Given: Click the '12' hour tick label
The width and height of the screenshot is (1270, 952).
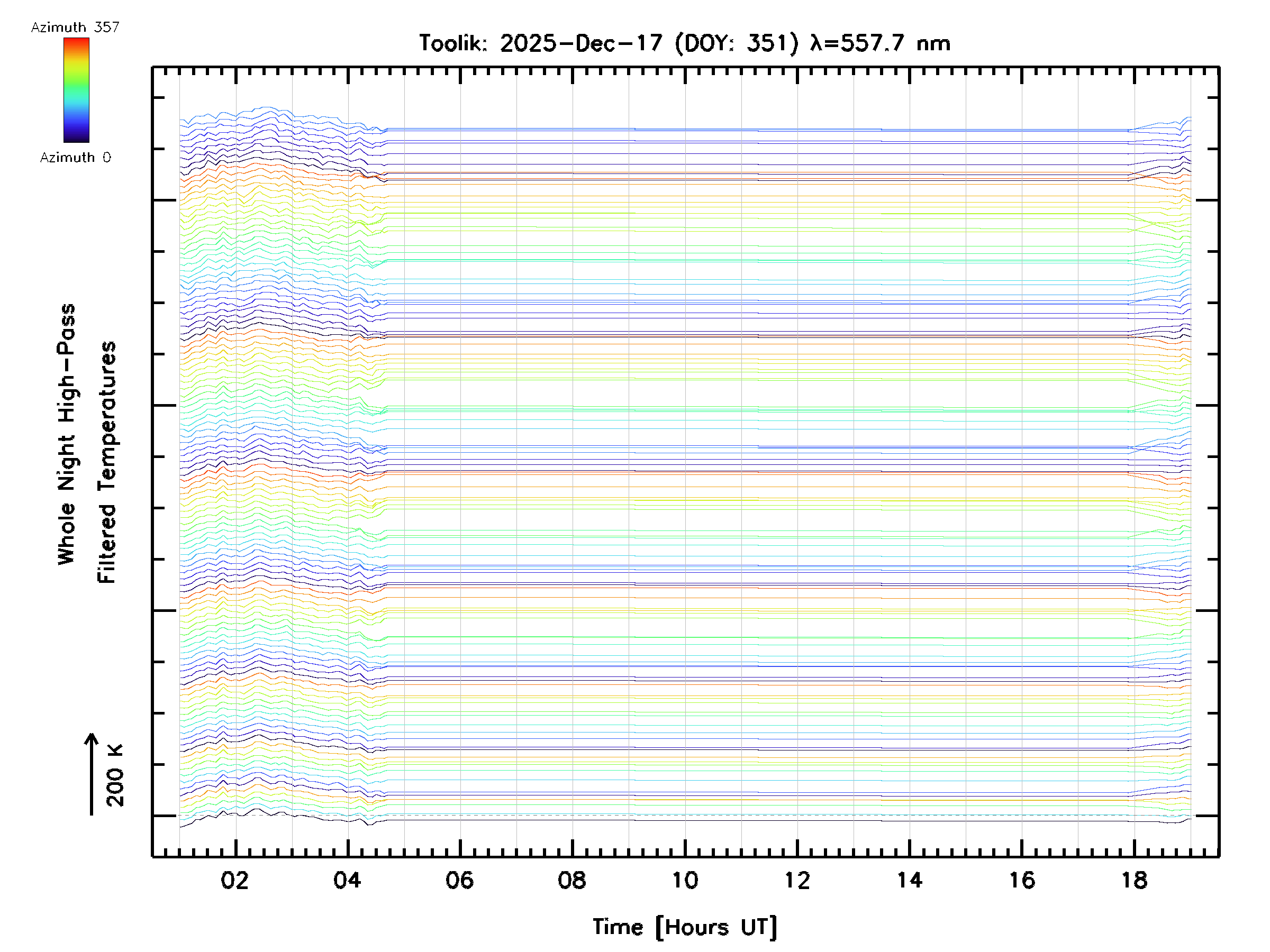Looking at the screenshot, I should (797, 880).
